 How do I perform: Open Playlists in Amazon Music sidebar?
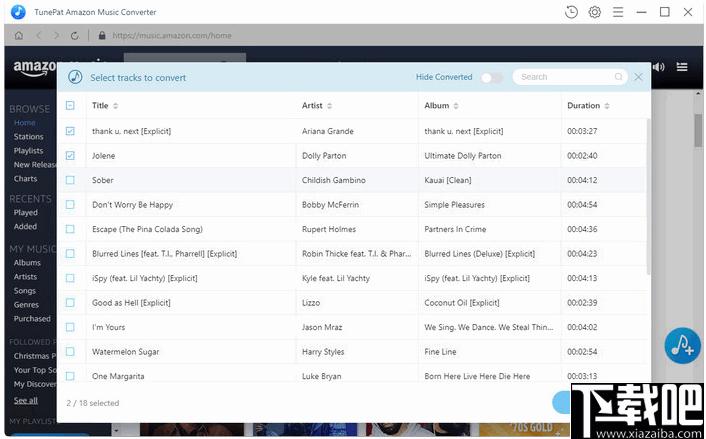[x=28, y=150]
